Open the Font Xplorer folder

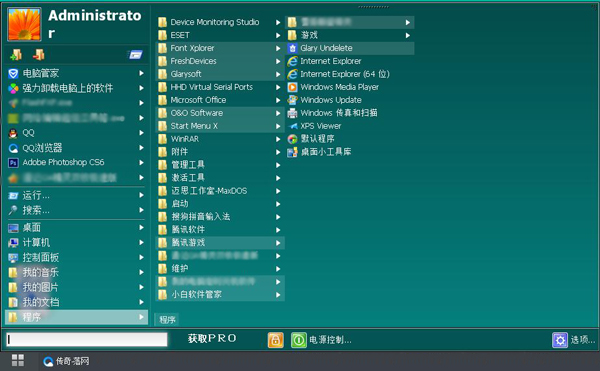point(220,48)
